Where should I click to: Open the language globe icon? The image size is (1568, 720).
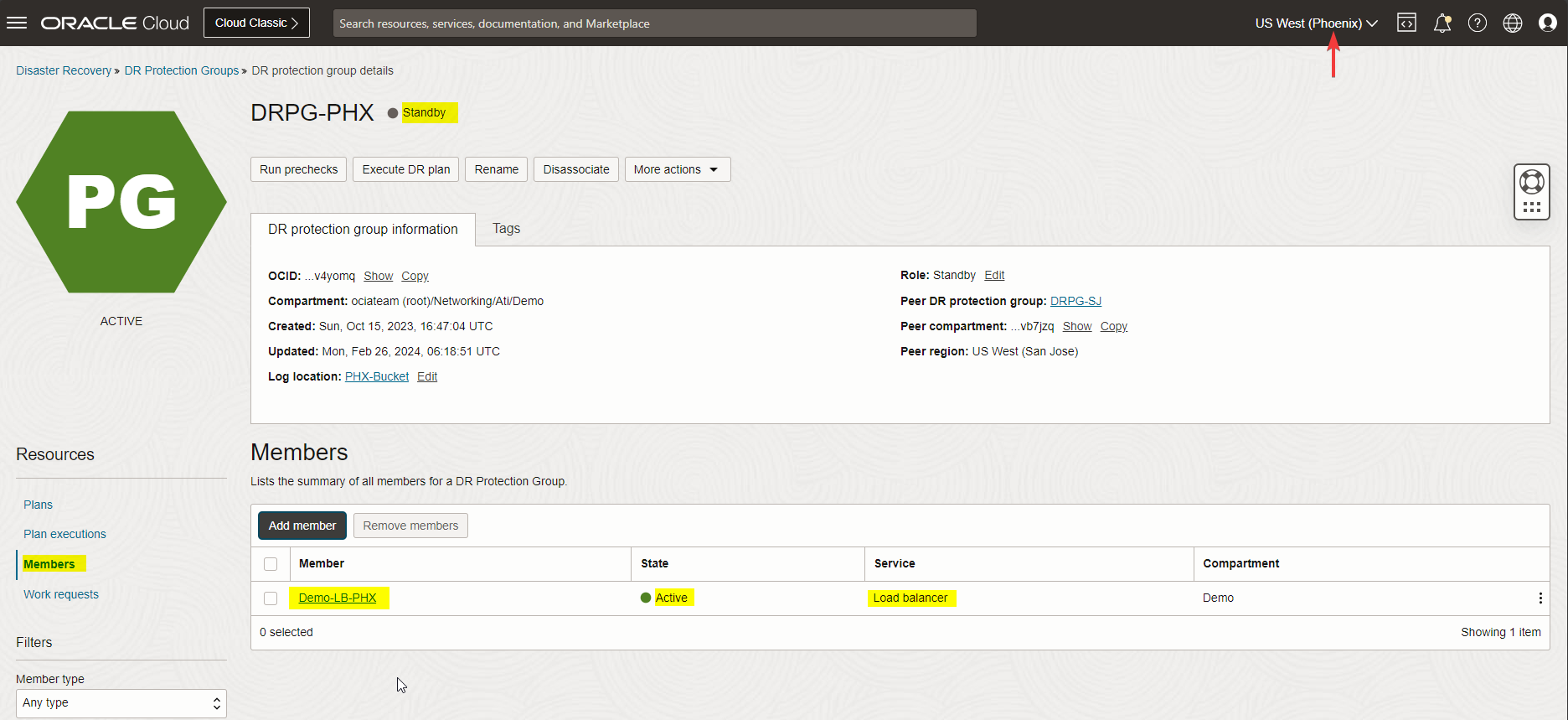coord(1512,23)
